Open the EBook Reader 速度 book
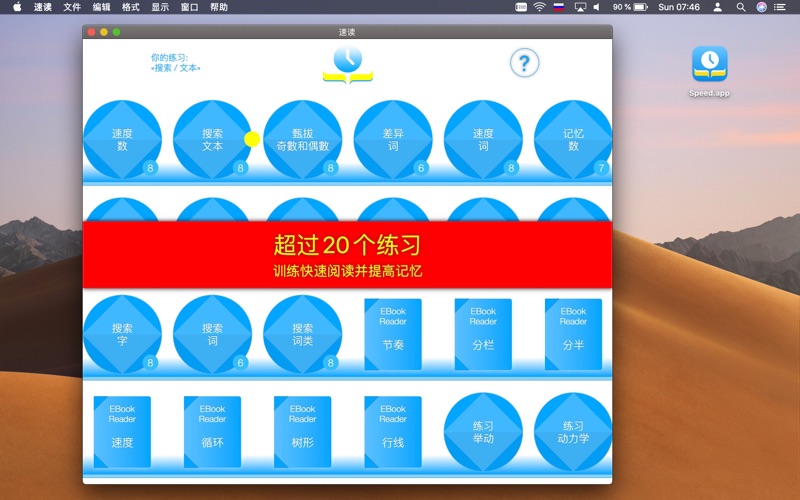 122,432
